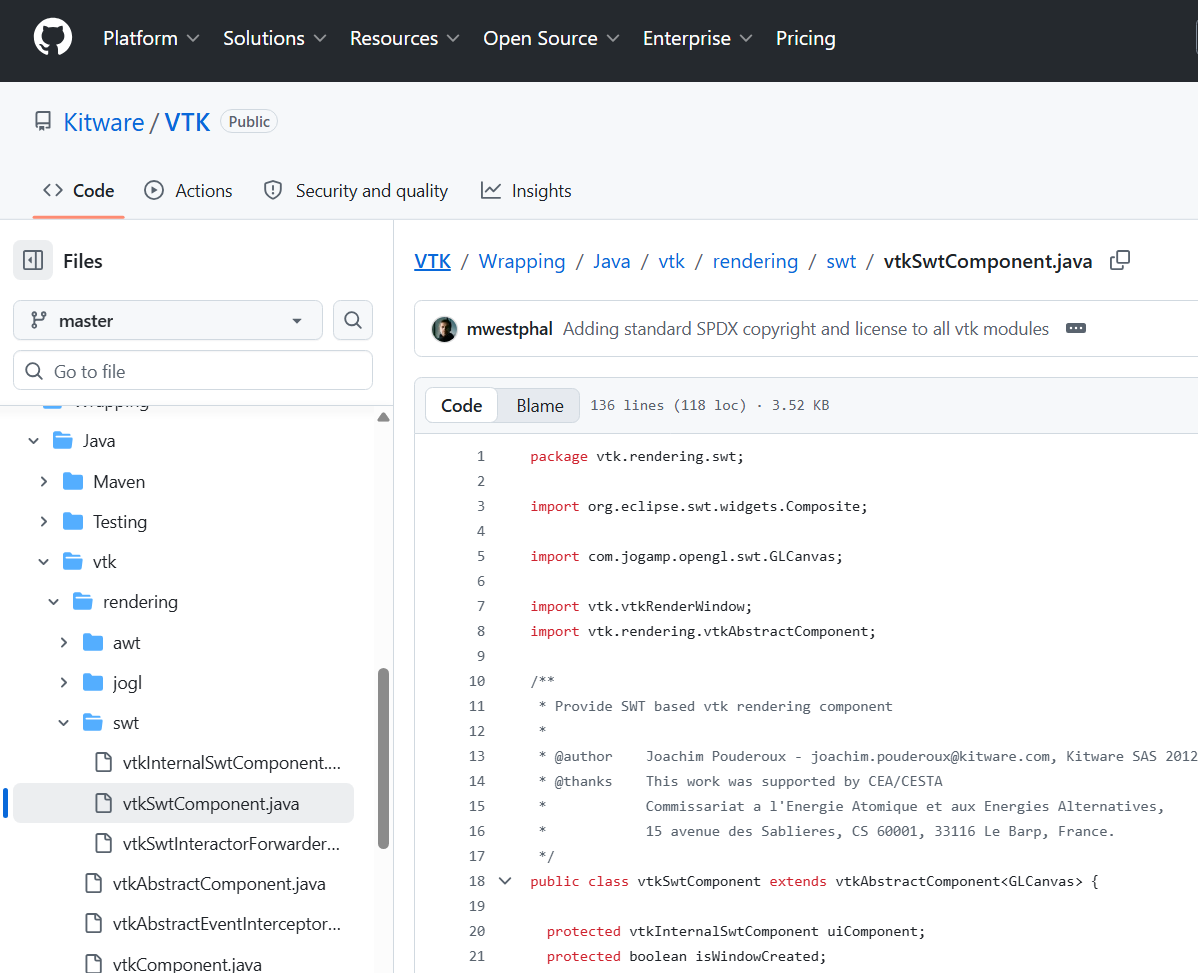Image resolution: width=1198 pixels, height=973 pixels.
Task: Click the Go to file input
Action: [193, 371]
